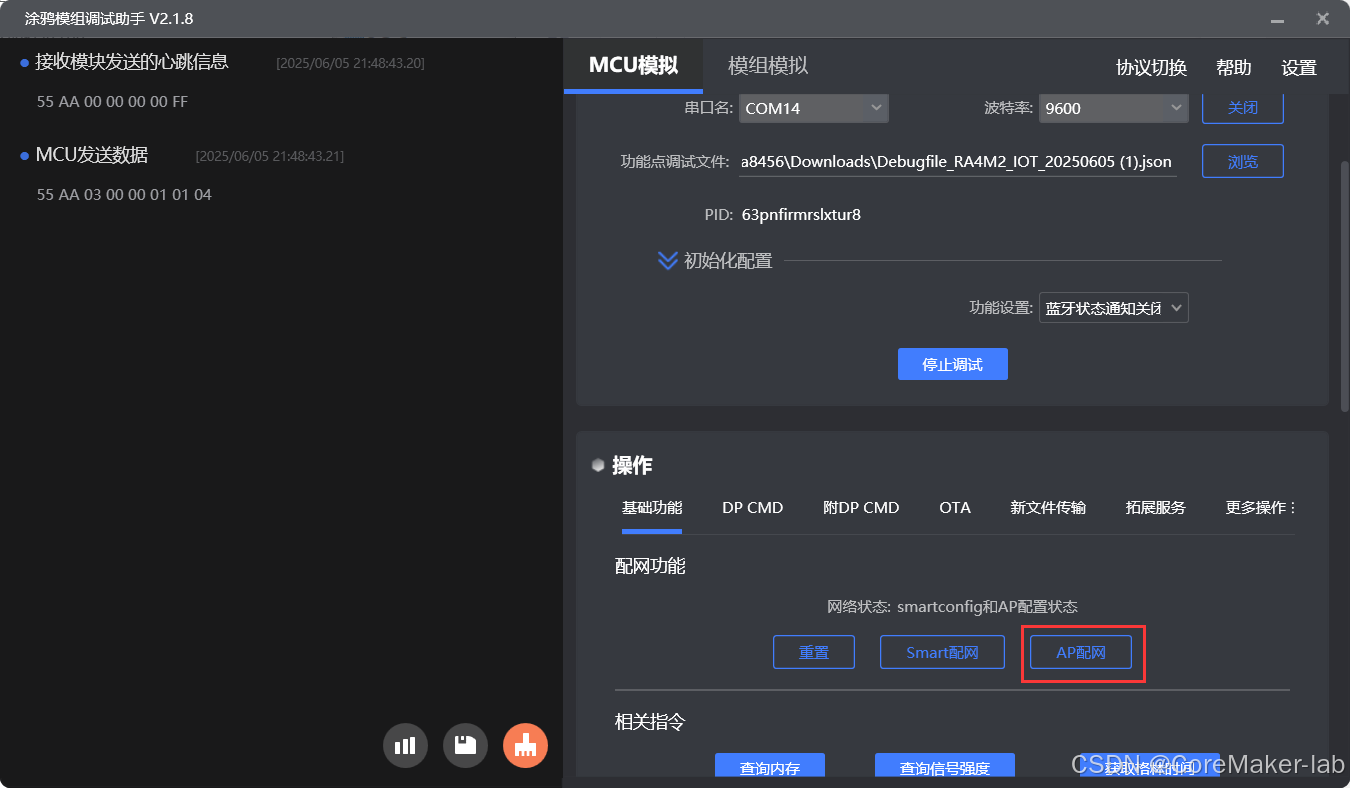Click the 重置 reset button
1350x788 pixels.
(x=813, y=652)
